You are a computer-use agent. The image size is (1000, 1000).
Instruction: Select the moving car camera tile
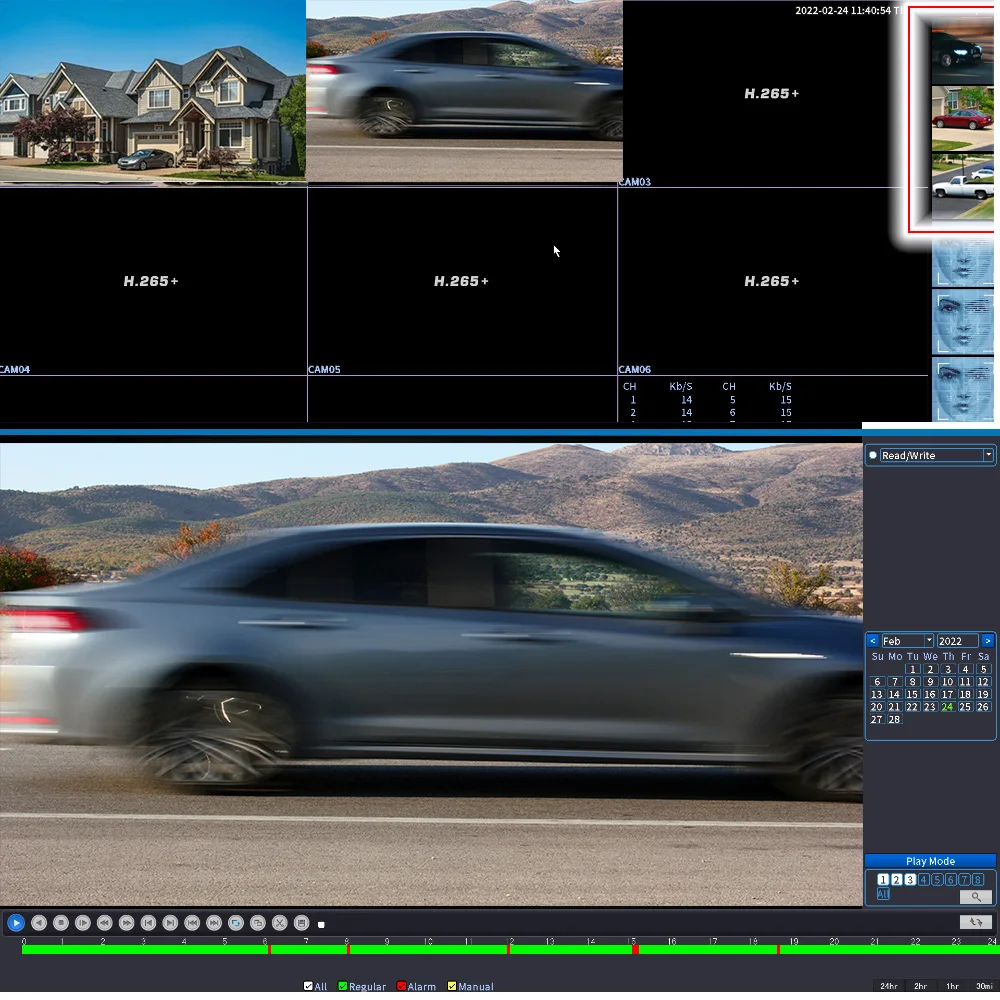click(x=464, y=91)
